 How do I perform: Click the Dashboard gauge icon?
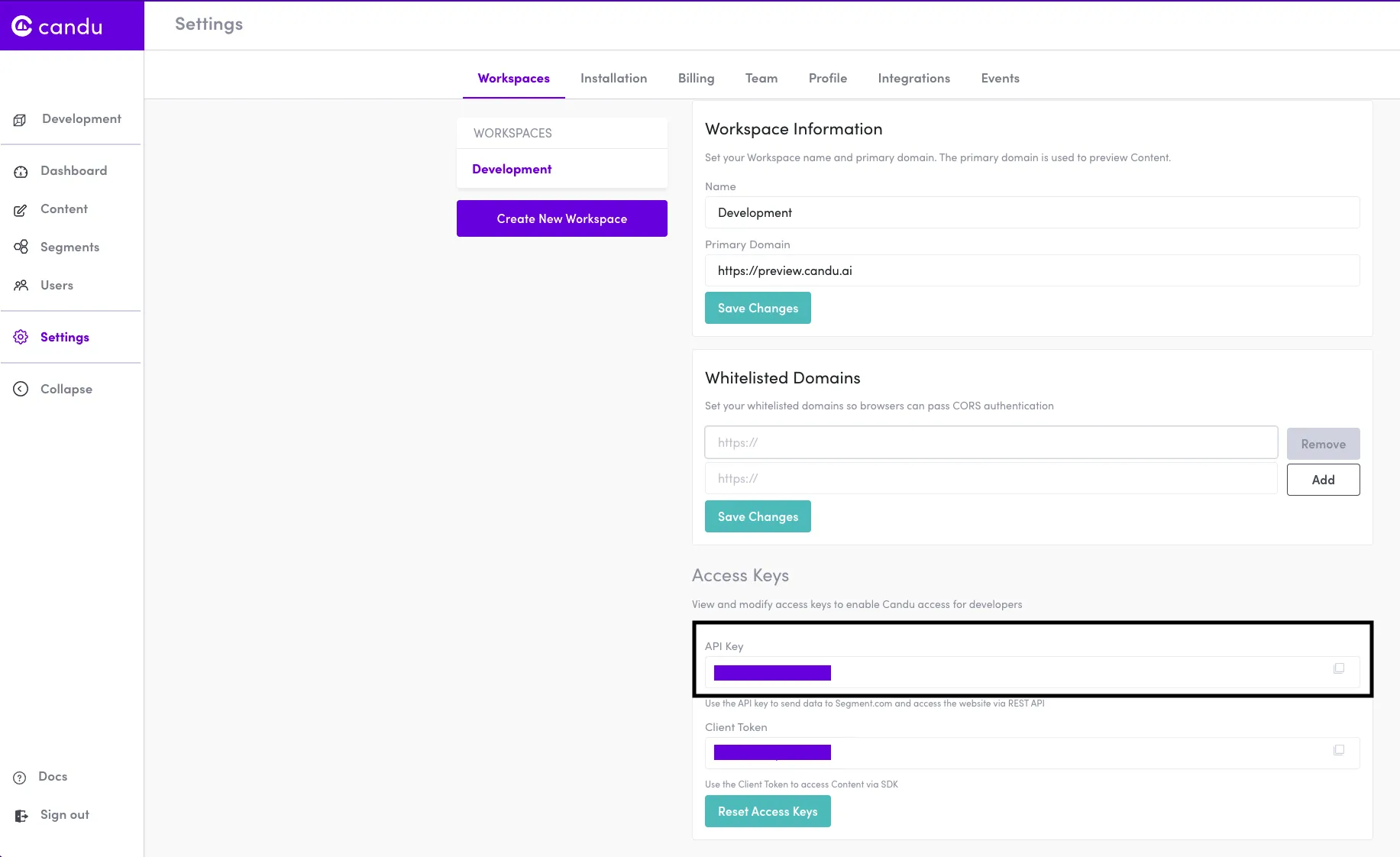point(21,172)
